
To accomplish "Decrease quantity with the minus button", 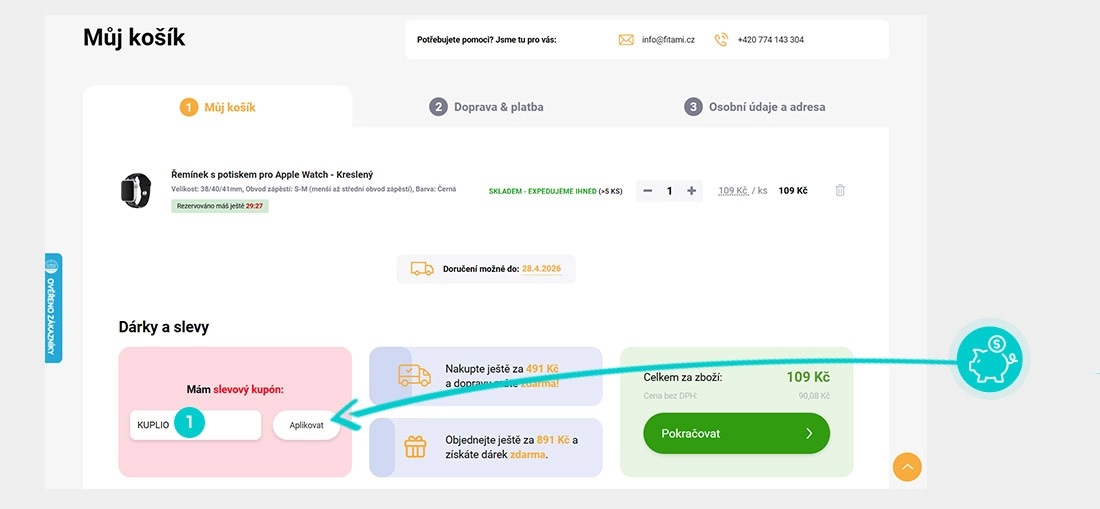I will [x=648, y=191].
